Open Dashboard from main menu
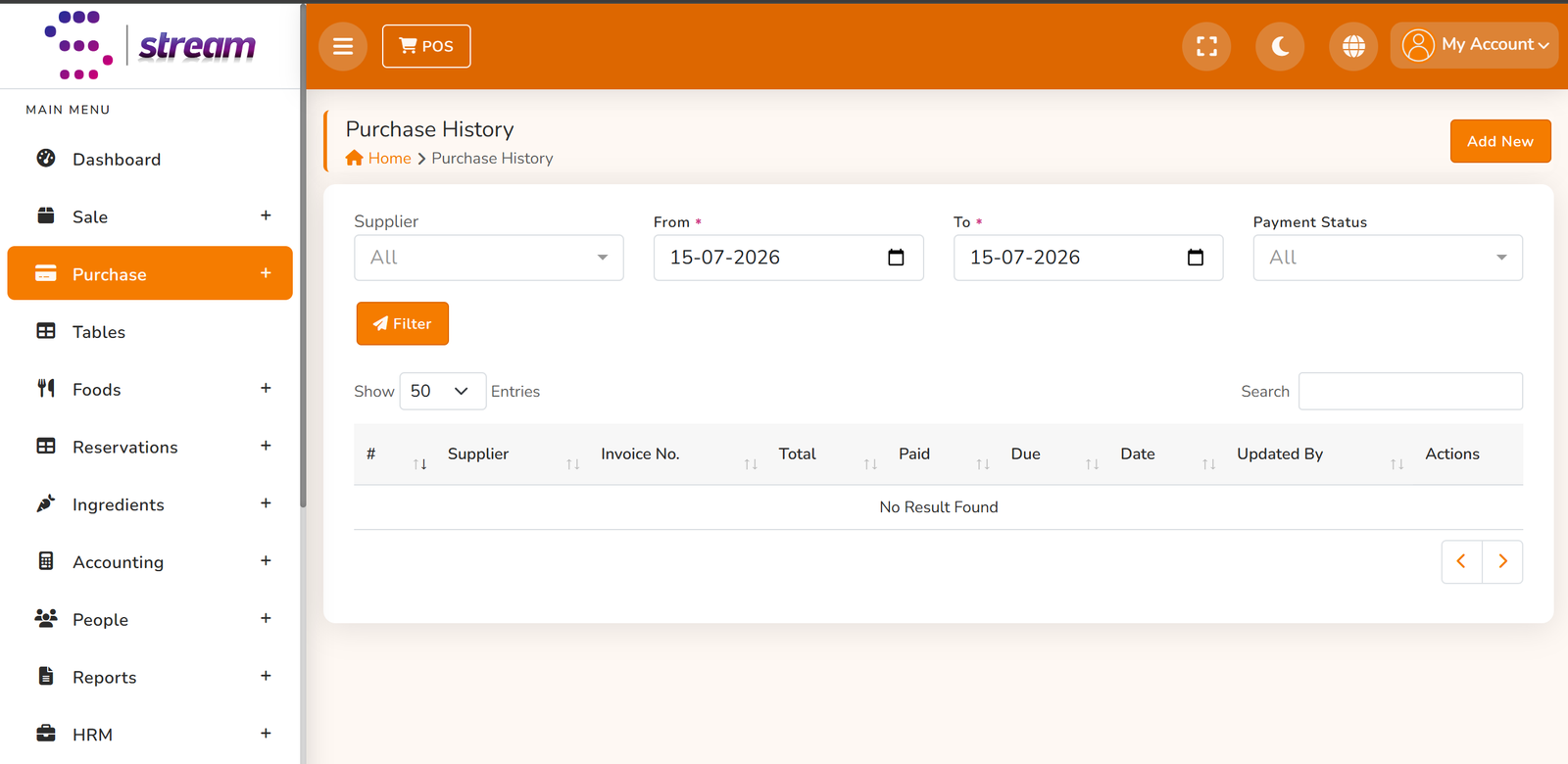Viewport: 1568px width, 764px height. tap(150, 159)
